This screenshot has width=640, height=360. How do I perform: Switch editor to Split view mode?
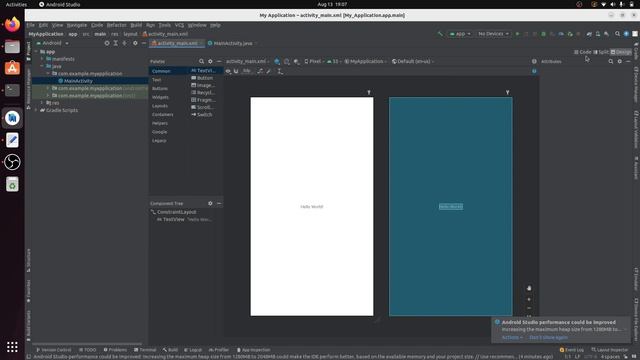601,52
